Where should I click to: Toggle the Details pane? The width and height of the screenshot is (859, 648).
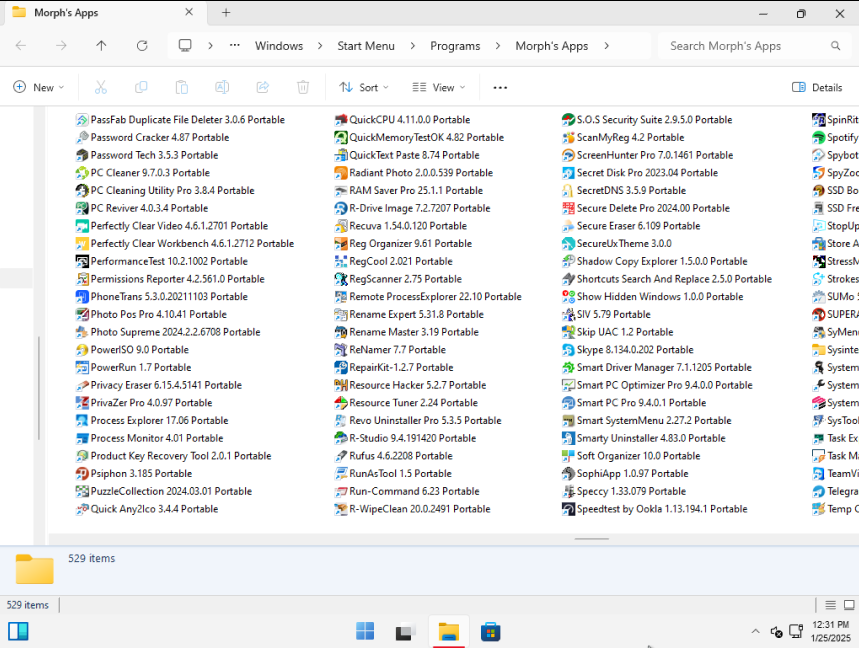pyautogui.click(x=817, y=87)
